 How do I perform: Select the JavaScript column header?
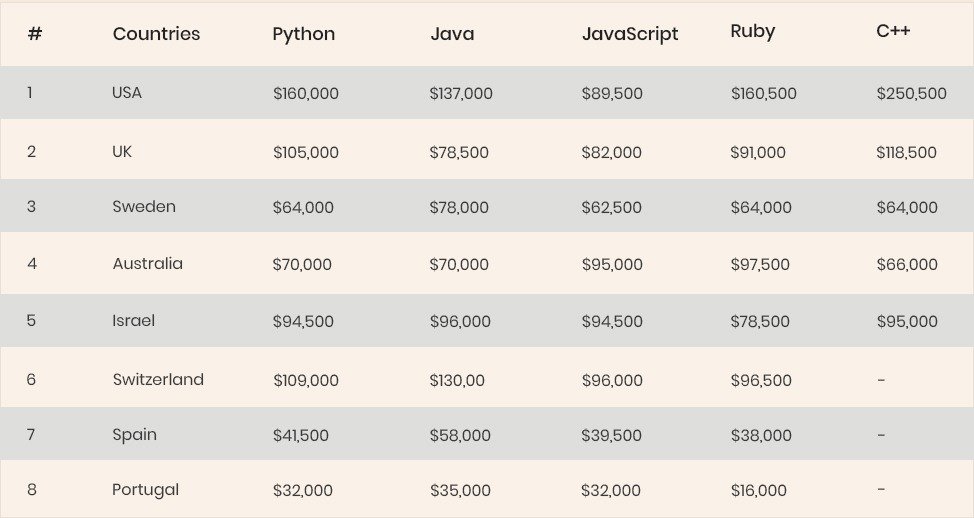[630, 34]
